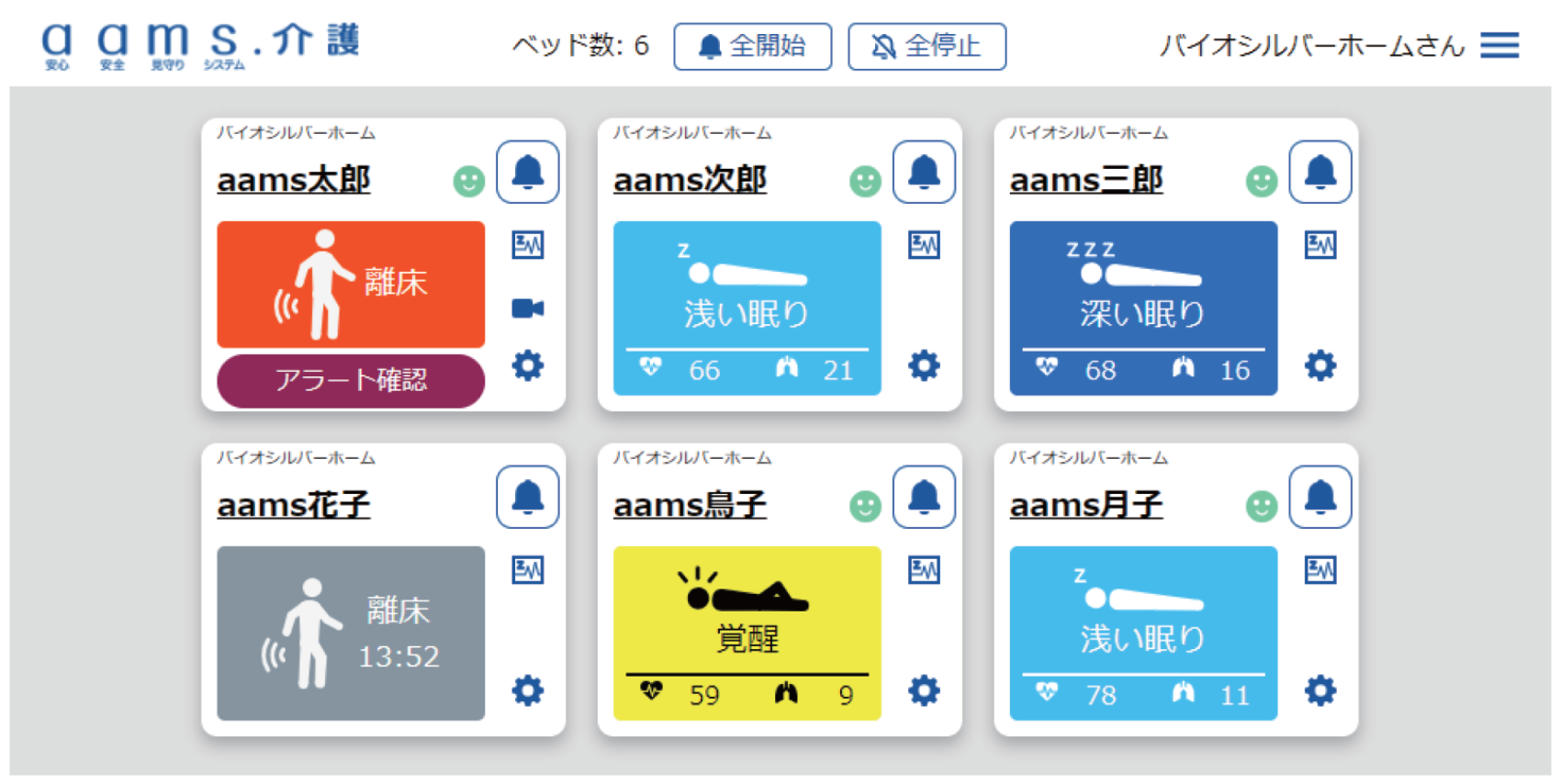Select the yellow 覚醒 status panel

[747, 633]
